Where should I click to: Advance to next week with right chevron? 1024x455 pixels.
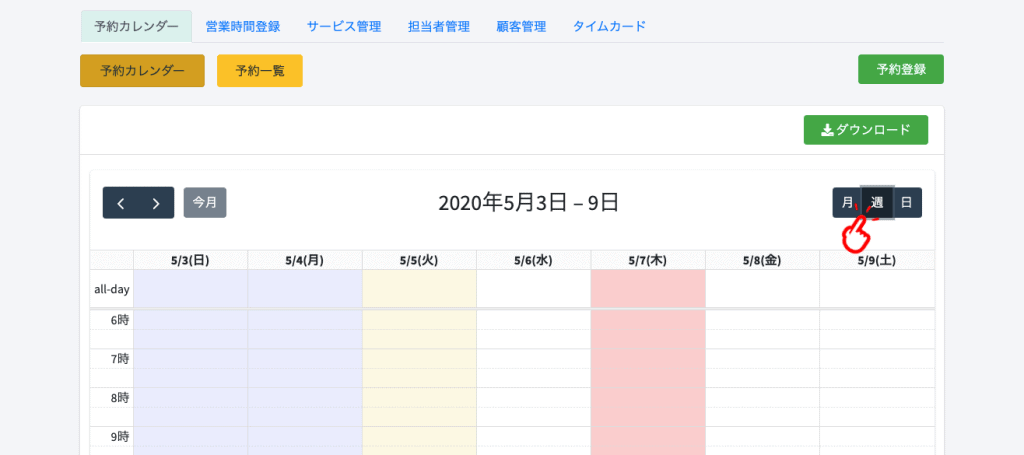coord(156,203)
